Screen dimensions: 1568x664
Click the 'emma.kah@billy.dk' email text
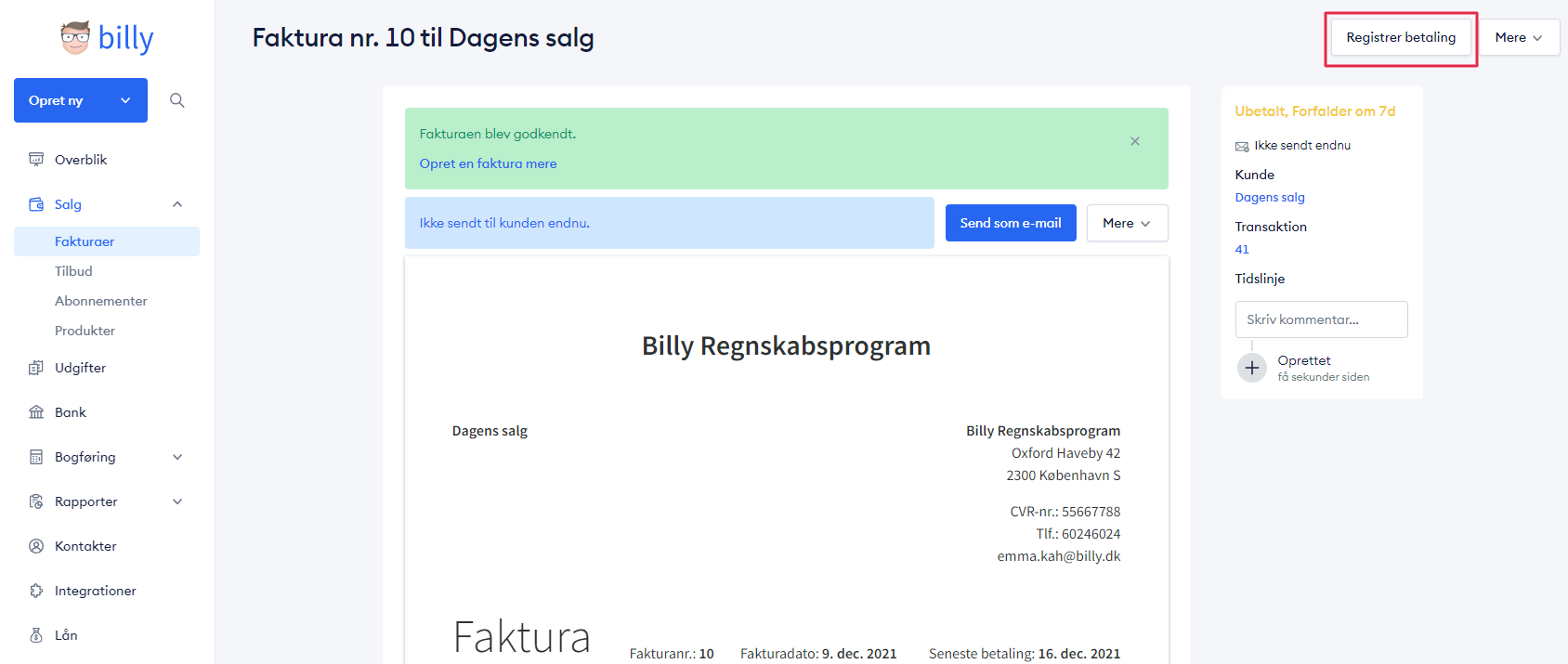(x=1059, y=556)
